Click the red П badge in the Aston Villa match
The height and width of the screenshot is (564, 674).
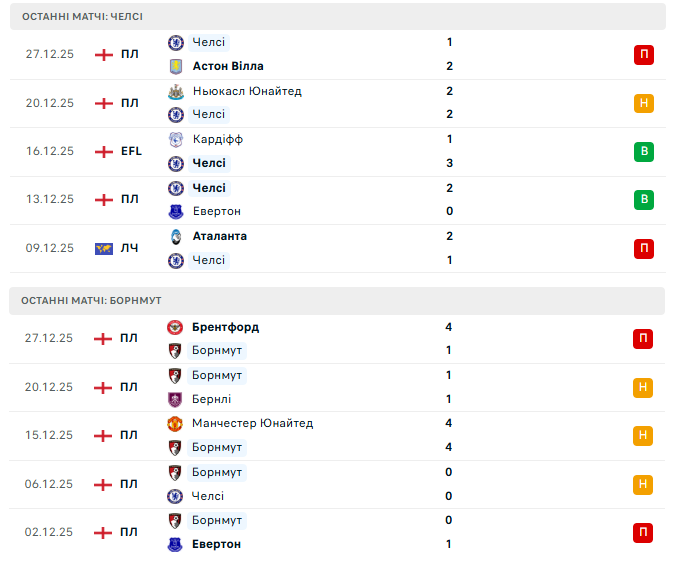(x=643, y=54)
